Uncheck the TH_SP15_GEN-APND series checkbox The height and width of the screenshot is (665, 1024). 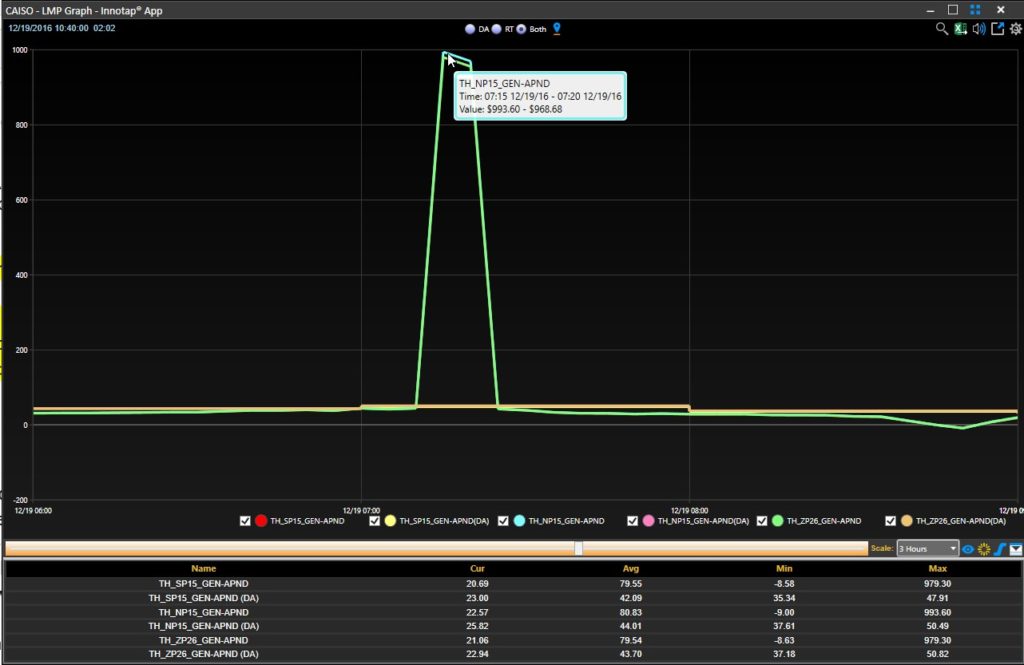click(245, 521)
